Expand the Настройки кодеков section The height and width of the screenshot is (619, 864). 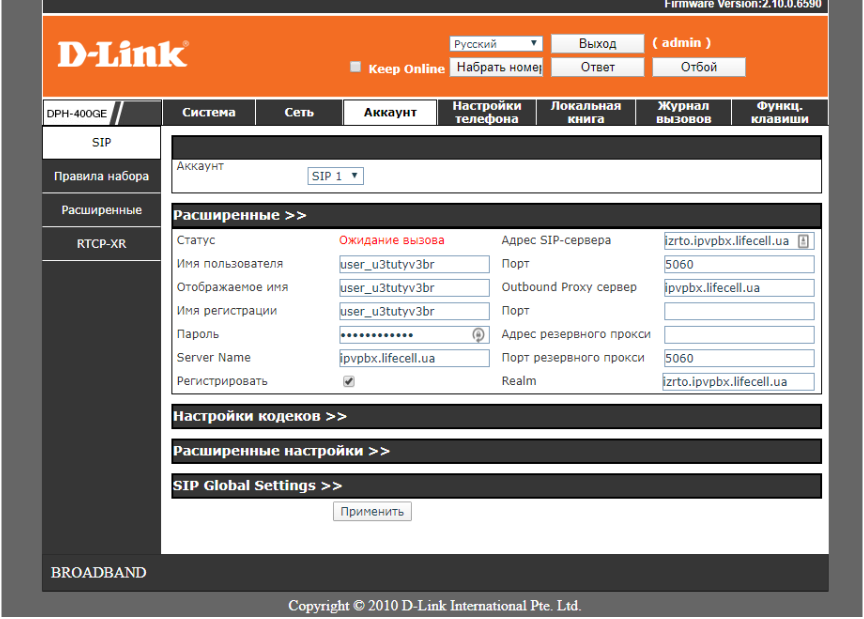[496, 416]
